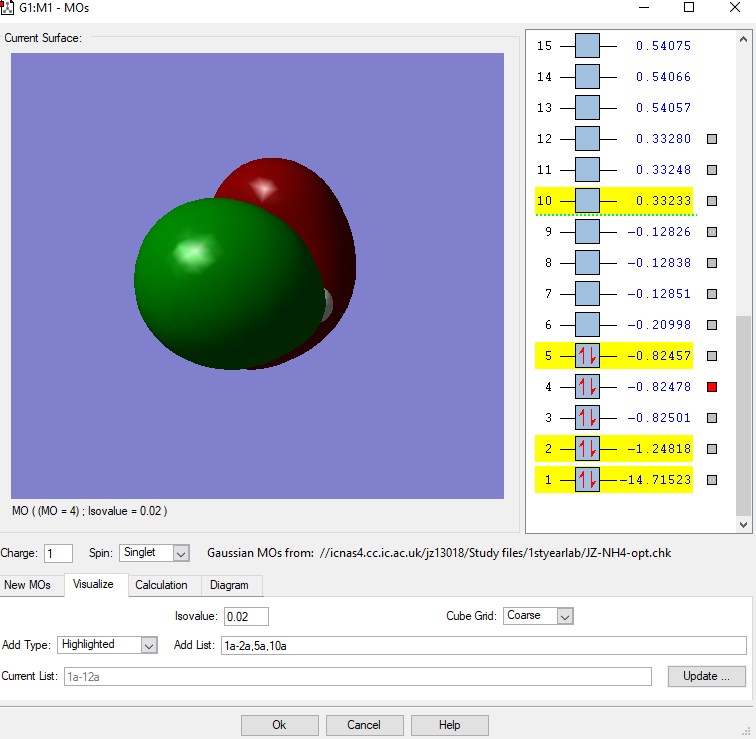The image size is (756, 739).
Task: Select the occupied orbital box for MO 4
Action: (x=587, y=386)
